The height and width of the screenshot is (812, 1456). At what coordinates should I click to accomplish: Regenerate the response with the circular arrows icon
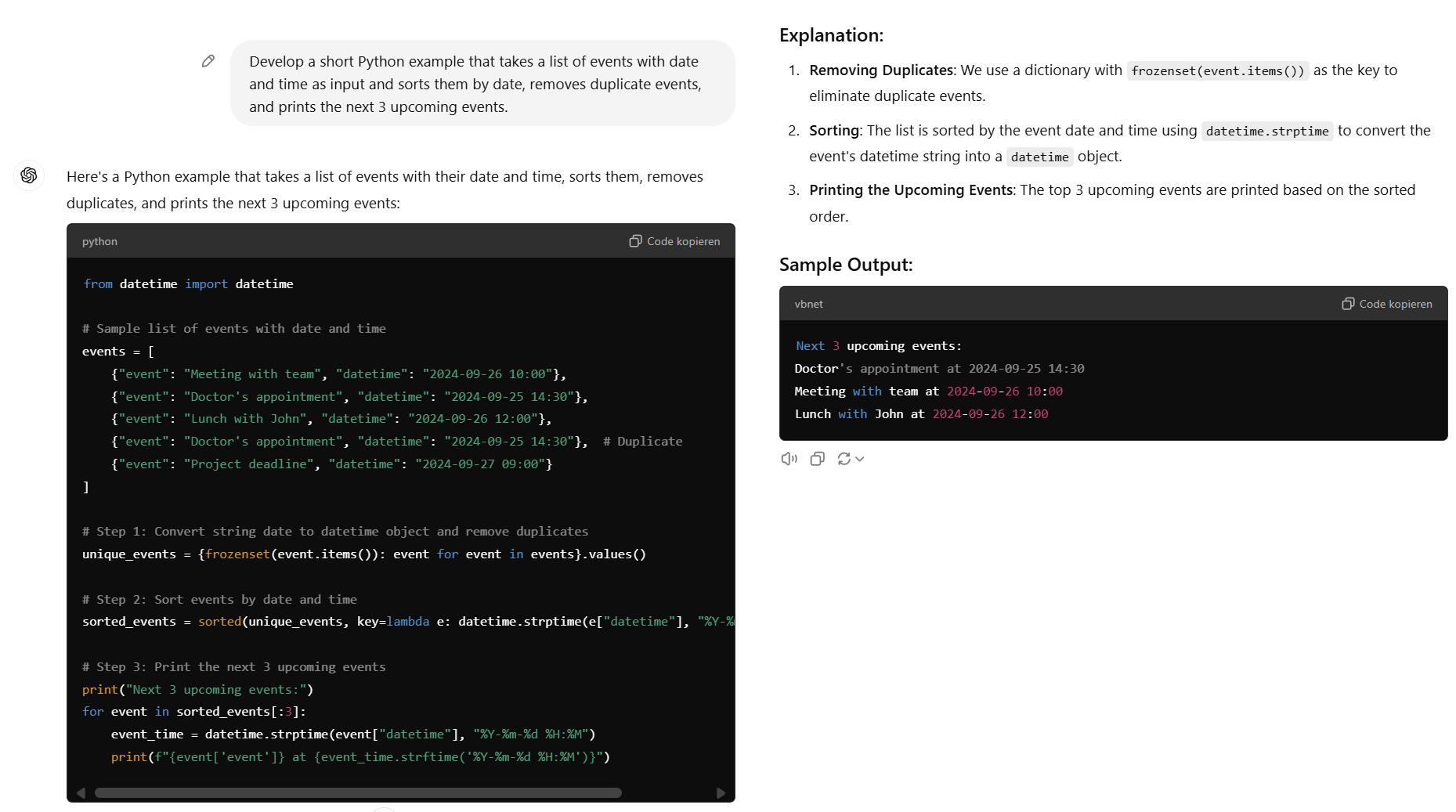pyautogui.click(x=844, y=459)
